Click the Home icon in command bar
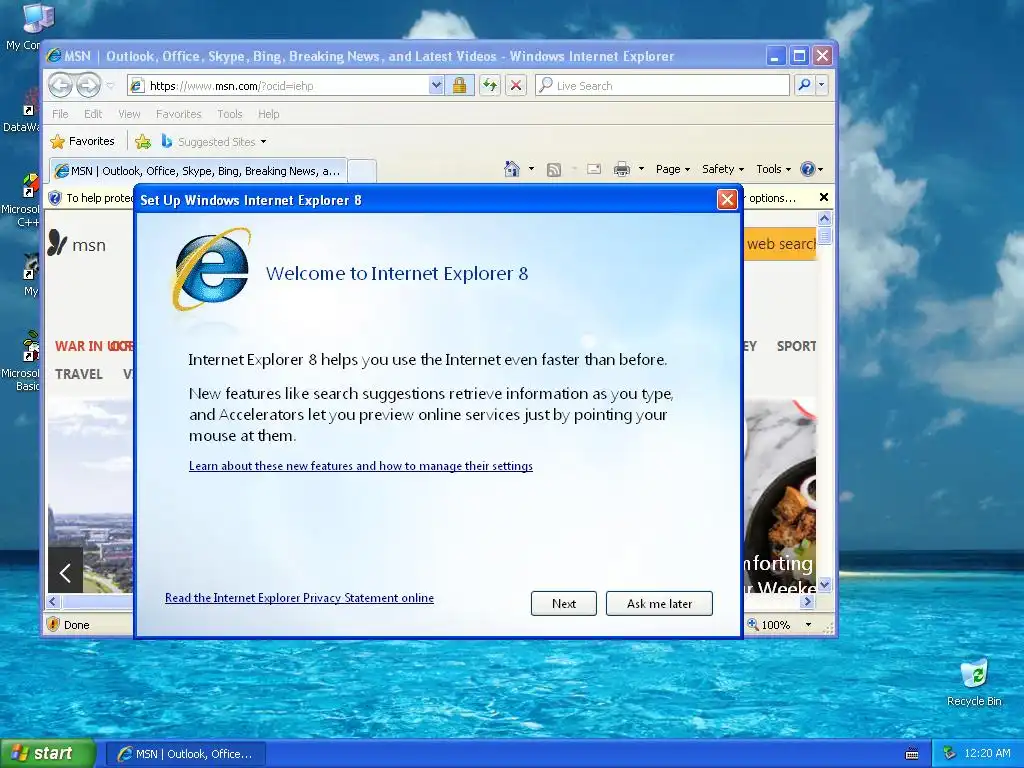The height and width of the screenshot is (768, 1024). [x=512, y=169]
